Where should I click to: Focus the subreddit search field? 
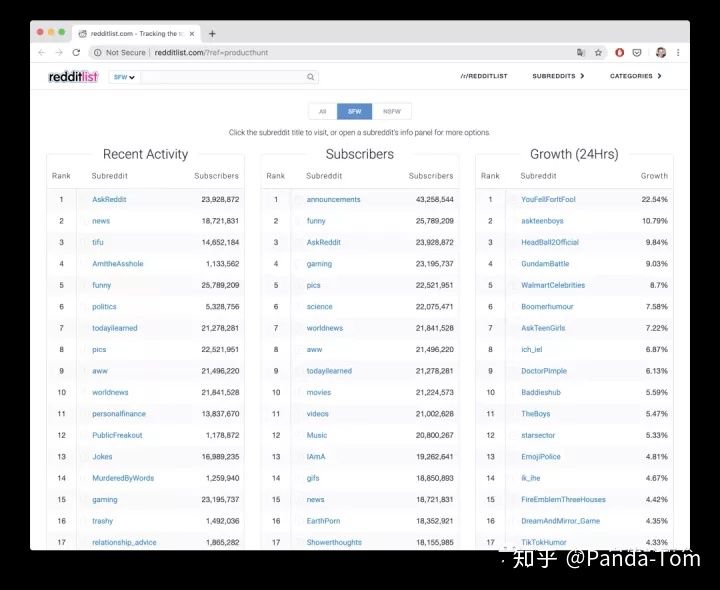224,77
